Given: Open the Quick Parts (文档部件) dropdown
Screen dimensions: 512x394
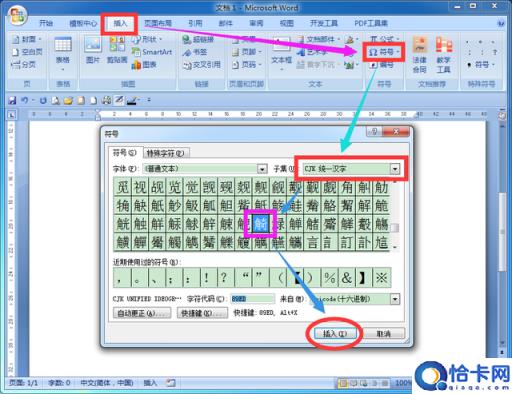Looking at the screenshot, I should click(319, 39).
